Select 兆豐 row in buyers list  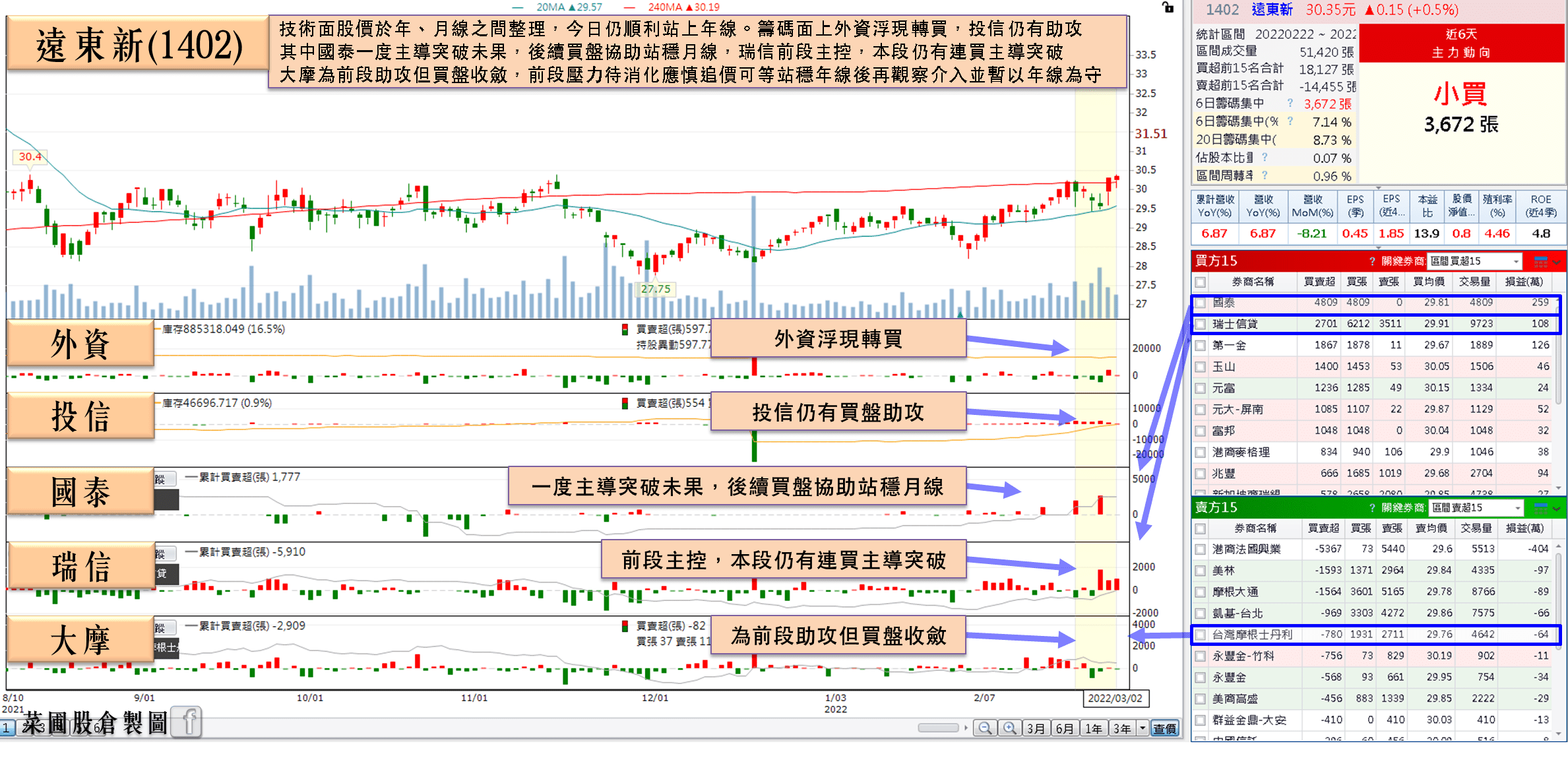(1373, 474)
